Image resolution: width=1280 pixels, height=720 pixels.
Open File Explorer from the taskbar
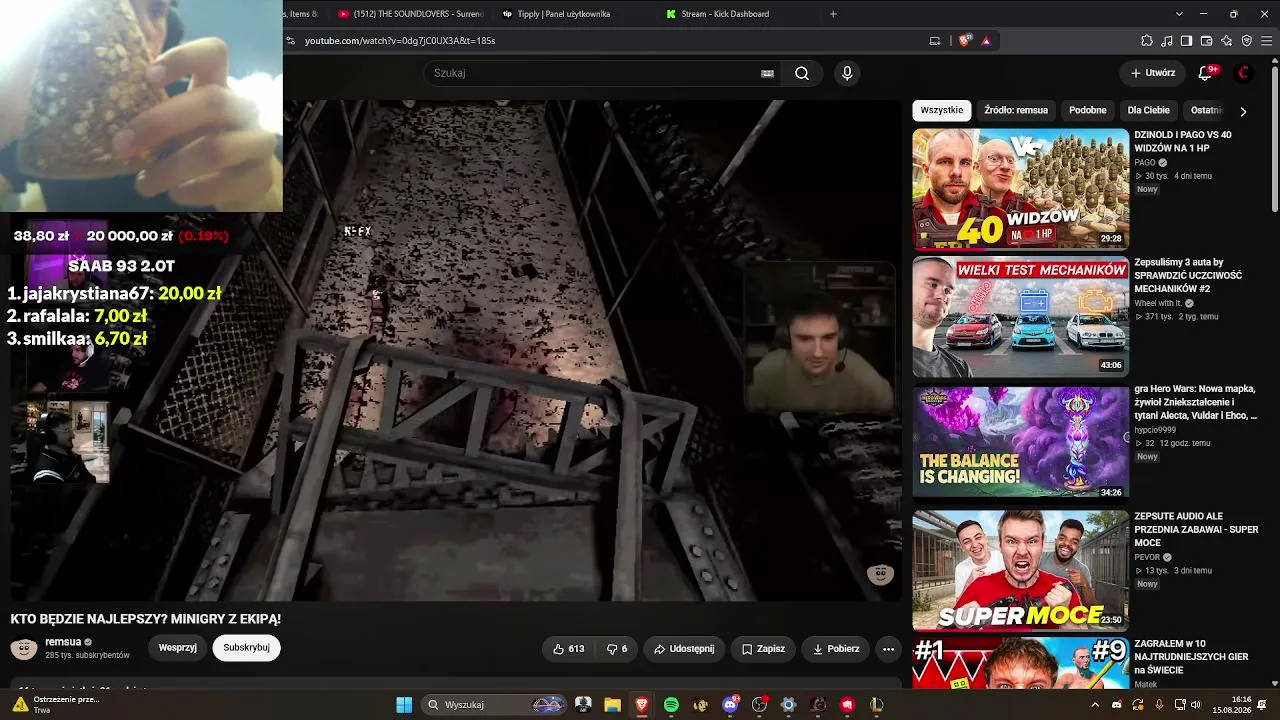point(612,705)
